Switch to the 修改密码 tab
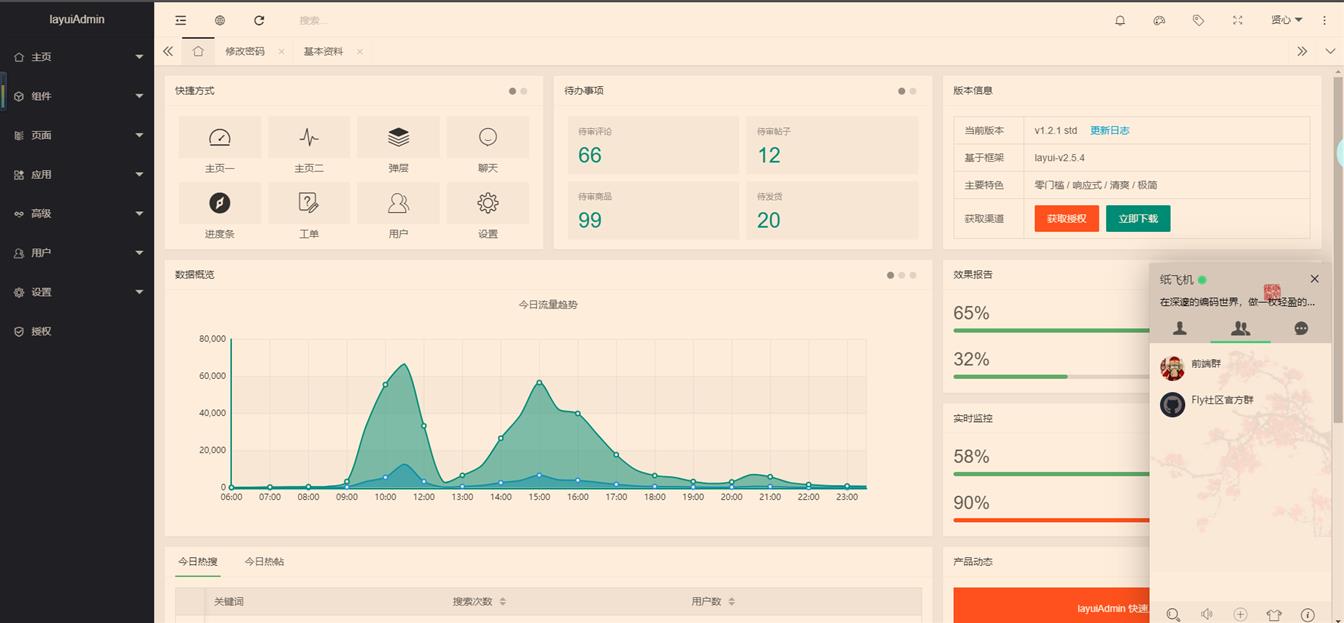This screenshot has width=1344, height=623. [x=245, y=51]
